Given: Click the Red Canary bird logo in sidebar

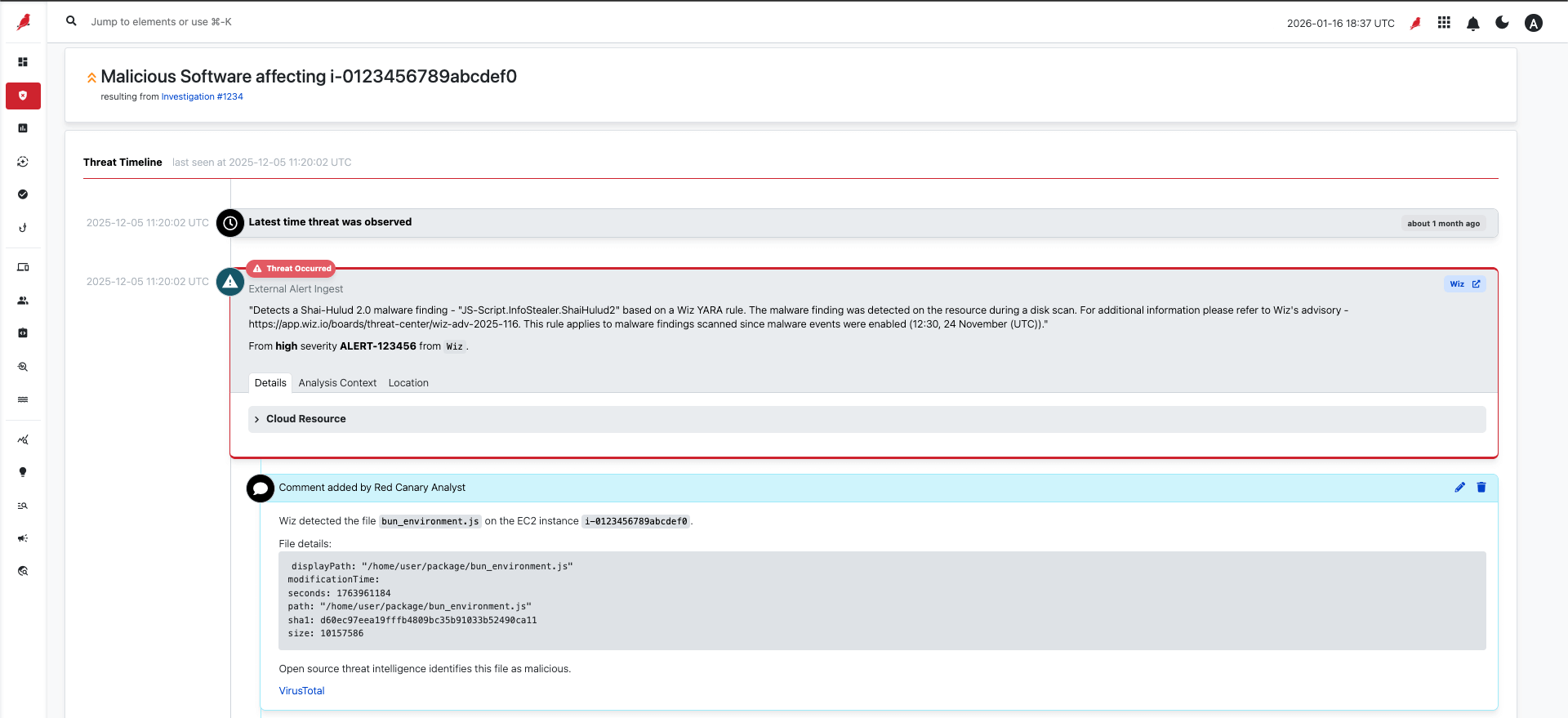Looking at the screenshot, I should [x=24, y=22].
